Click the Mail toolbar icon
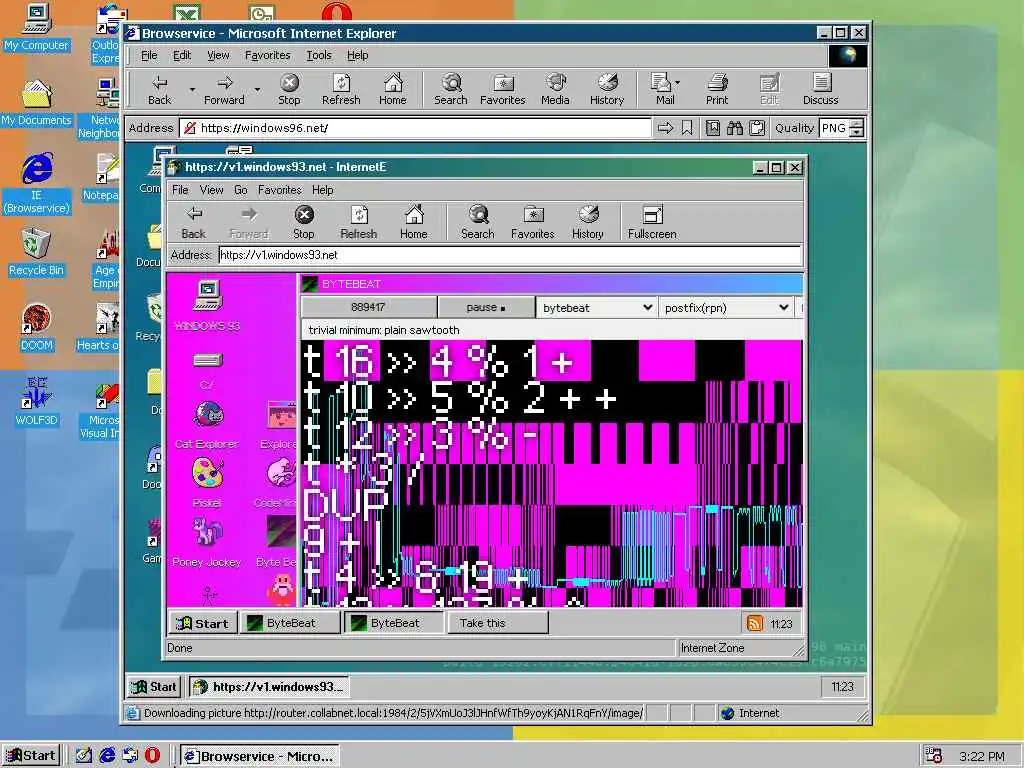 point(662,89)
